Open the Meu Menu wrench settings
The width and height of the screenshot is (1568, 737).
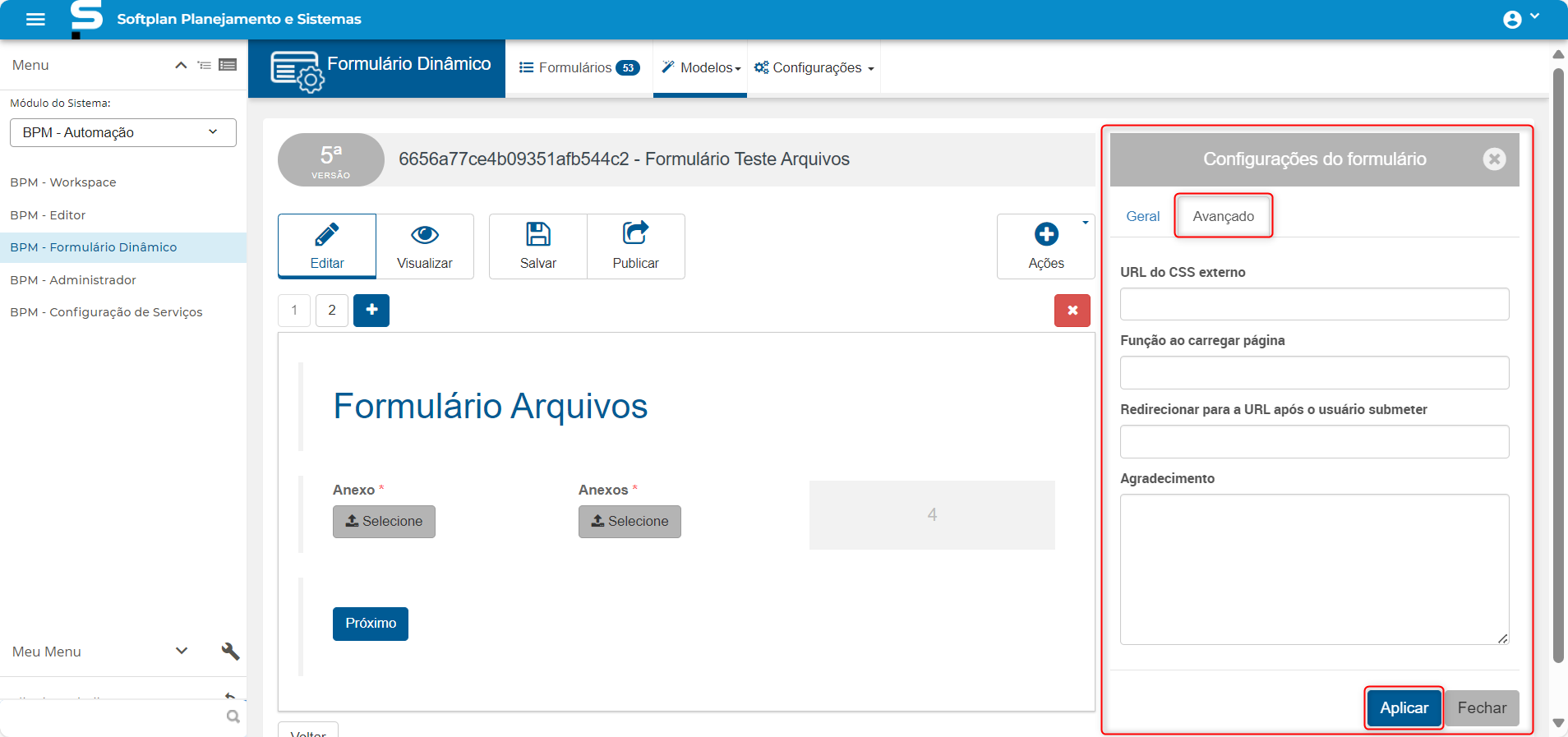point(230,652)
